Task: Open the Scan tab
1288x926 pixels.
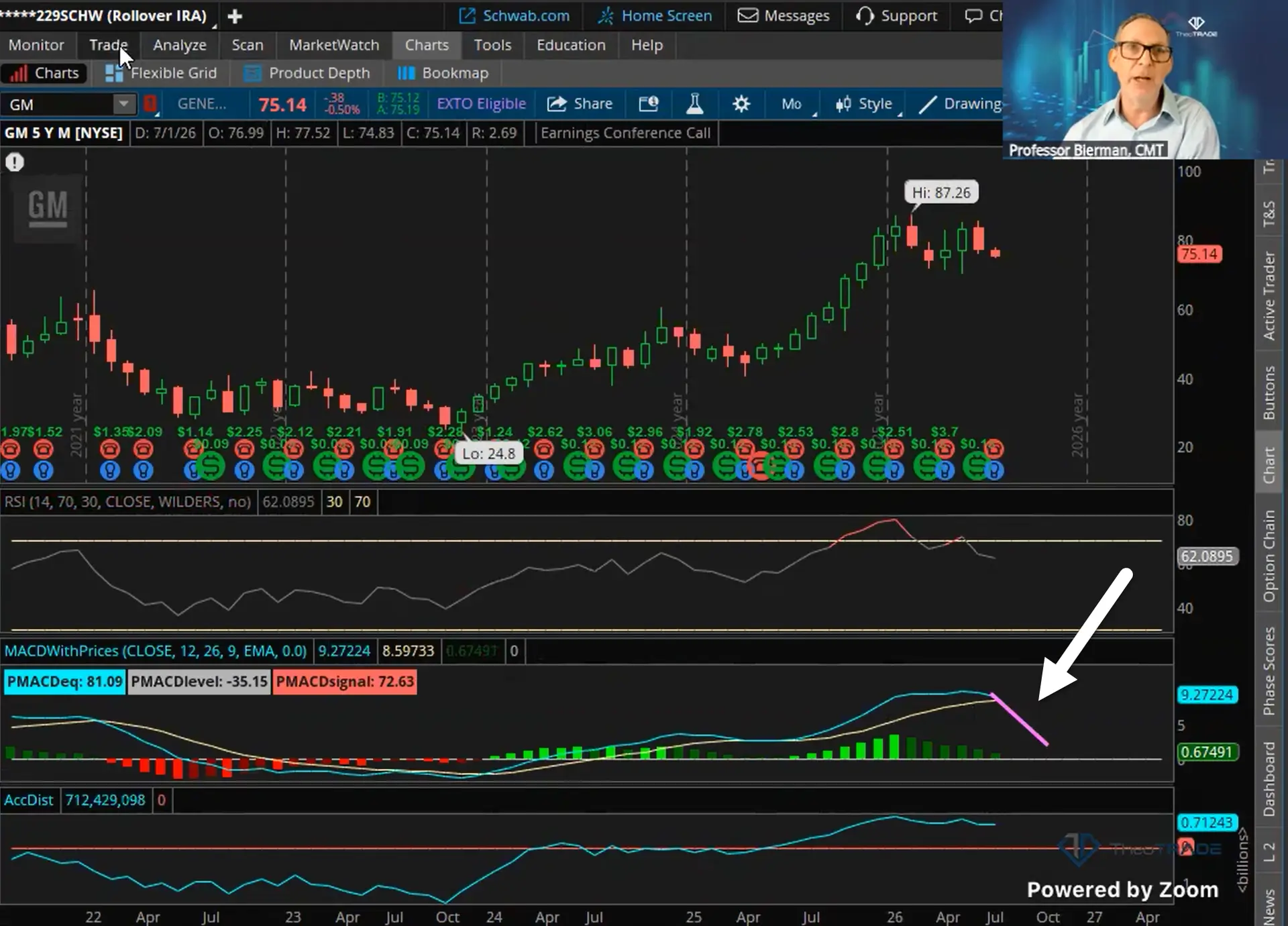Action: point(248,45)
